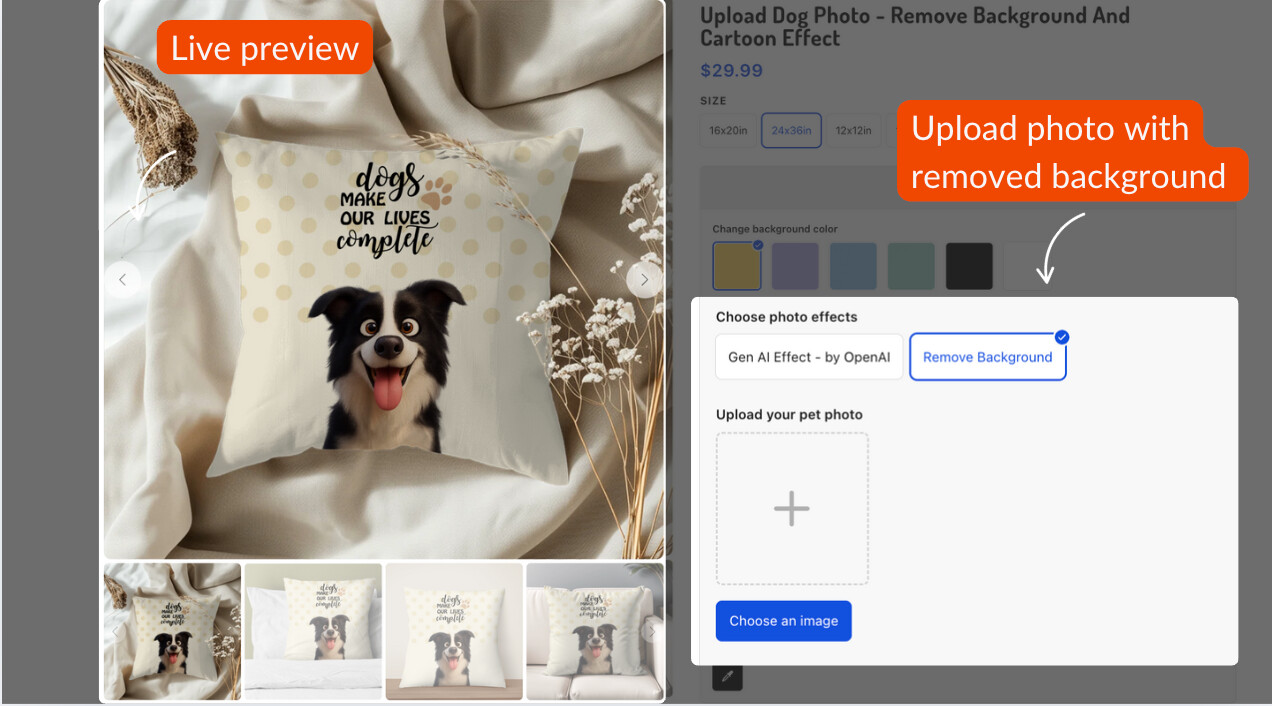Viewport: 1272px width, 706px height.
Task: Open the thumbnail of the pillow on a white bed
Action: (x=313, y=631)
